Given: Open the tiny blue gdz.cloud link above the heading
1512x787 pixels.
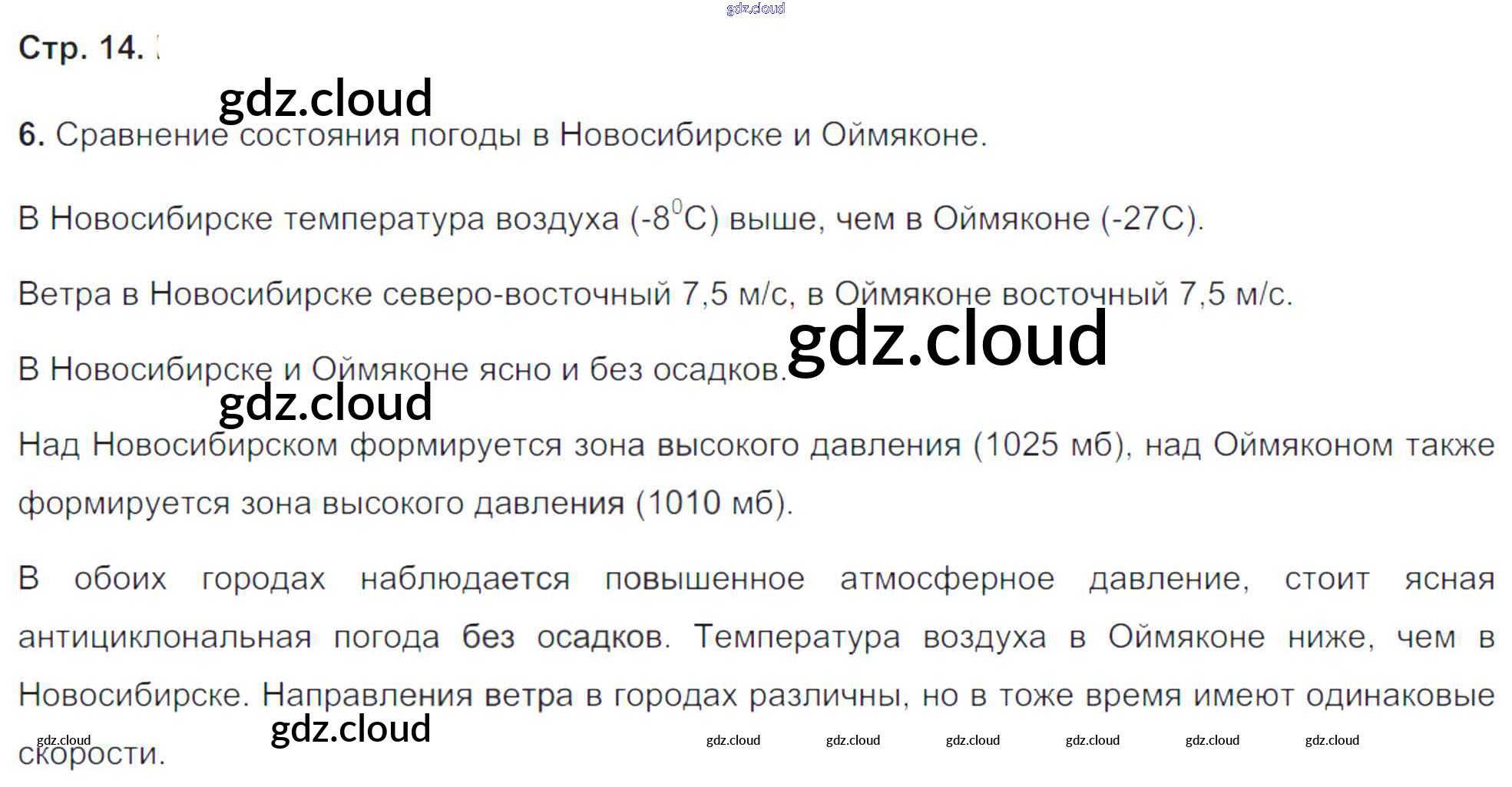Looking at the screenshot, I should 755,8.
